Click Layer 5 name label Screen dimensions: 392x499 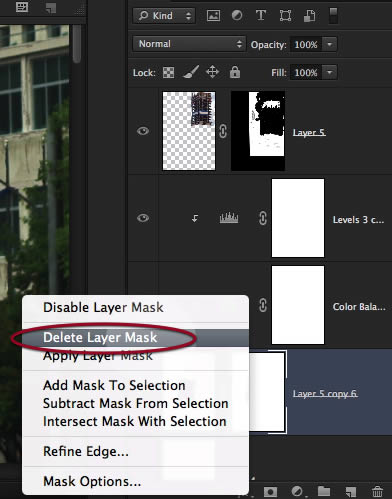tap(309, 133)
